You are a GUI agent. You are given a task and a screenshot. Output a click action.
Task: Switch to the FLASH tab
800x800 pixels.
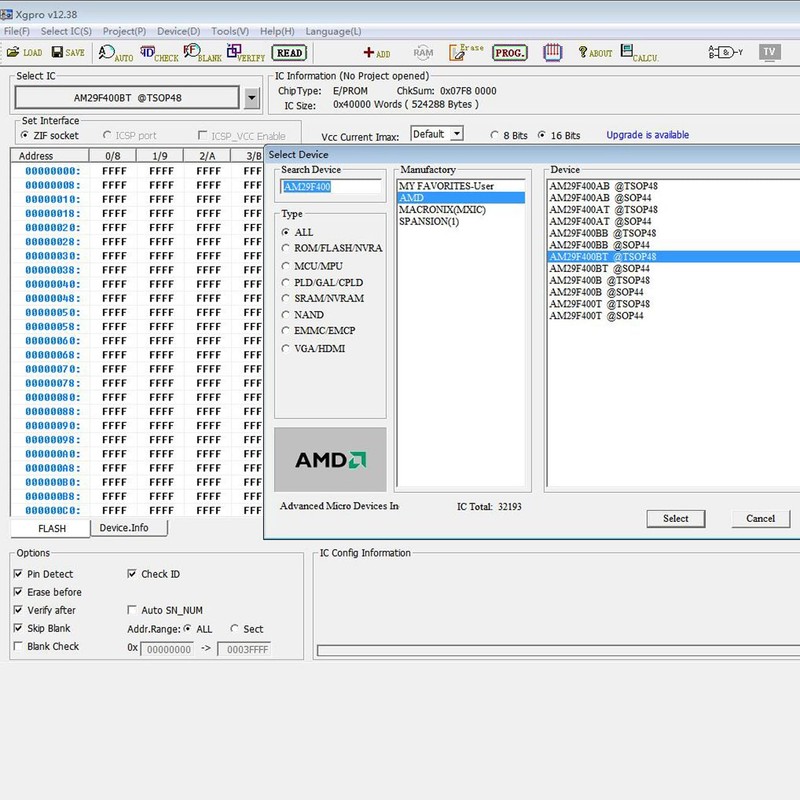51,529
